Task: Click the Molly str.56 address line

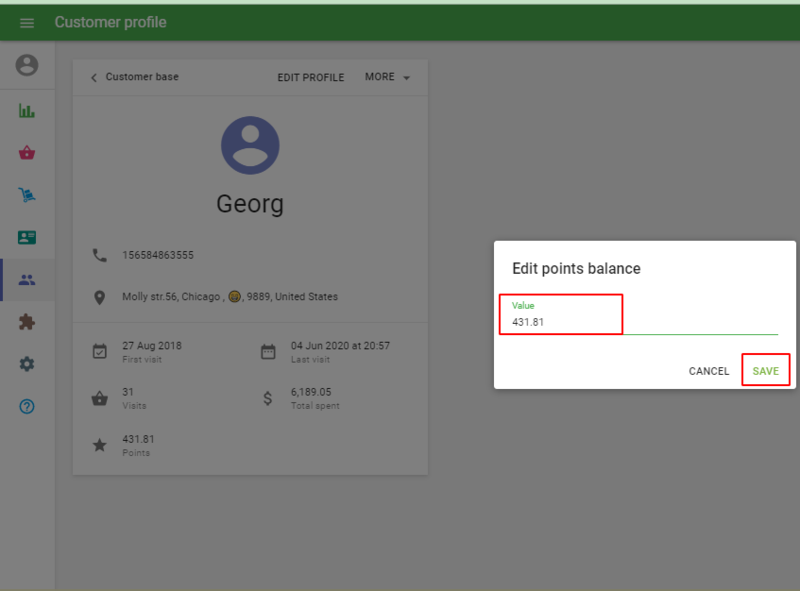Action: [x=229, y=297]
